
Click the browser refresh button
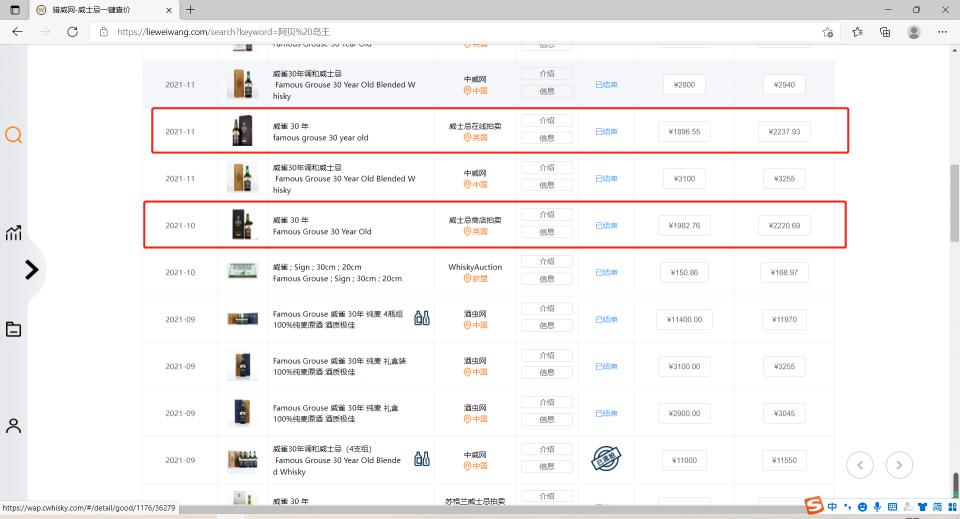tap(72, 32)
